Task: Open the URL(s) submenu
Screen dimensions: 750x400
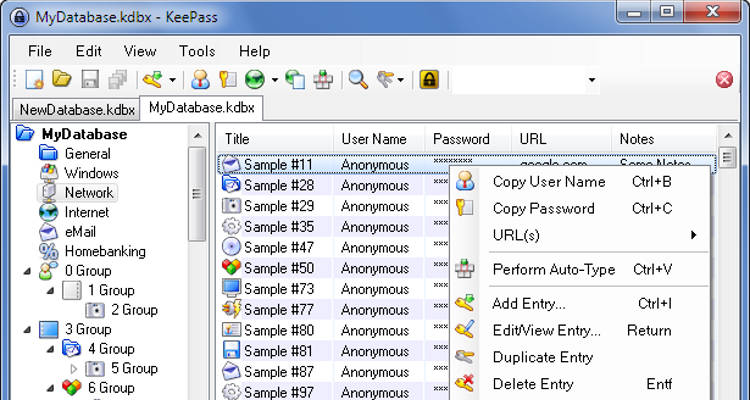Action: tap(580, 235)
